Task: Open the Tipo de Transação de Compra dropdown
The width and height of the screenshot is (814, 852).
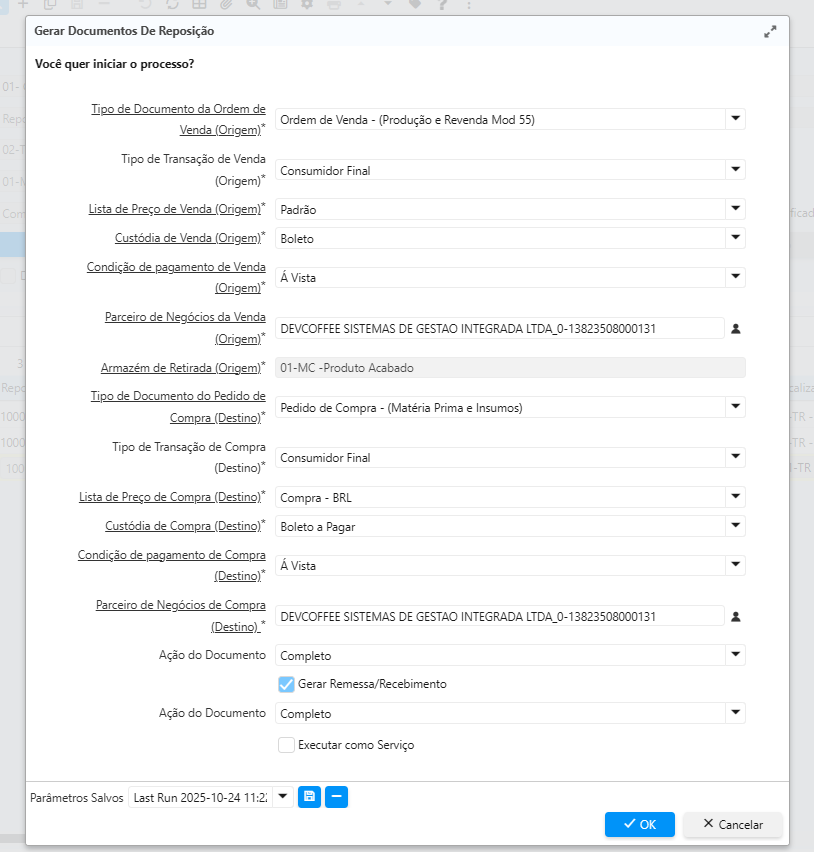Action: coord(735,457)
